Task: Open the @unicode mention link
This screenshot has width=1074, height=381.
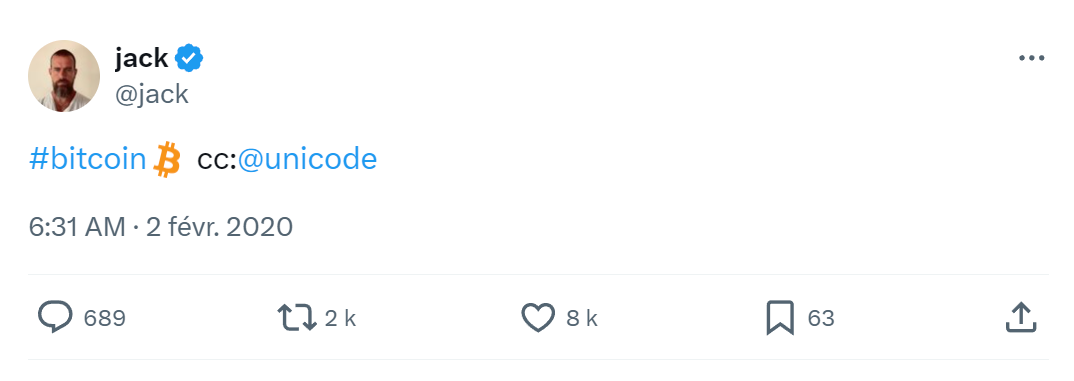Action: pos(308,159)
